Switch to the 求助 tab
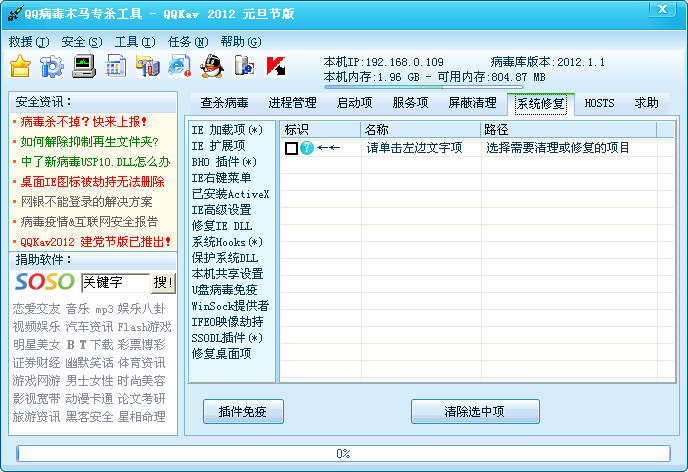This screenshot has height=472, width=688. pos(646,103)
